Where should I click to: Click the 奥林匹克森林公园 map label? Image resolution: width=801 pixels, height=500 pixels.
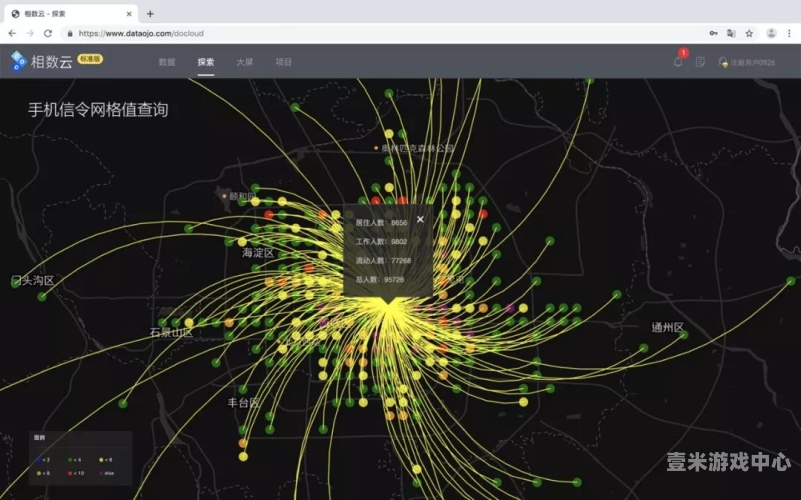pyautogui.click(x=417, y=148)
